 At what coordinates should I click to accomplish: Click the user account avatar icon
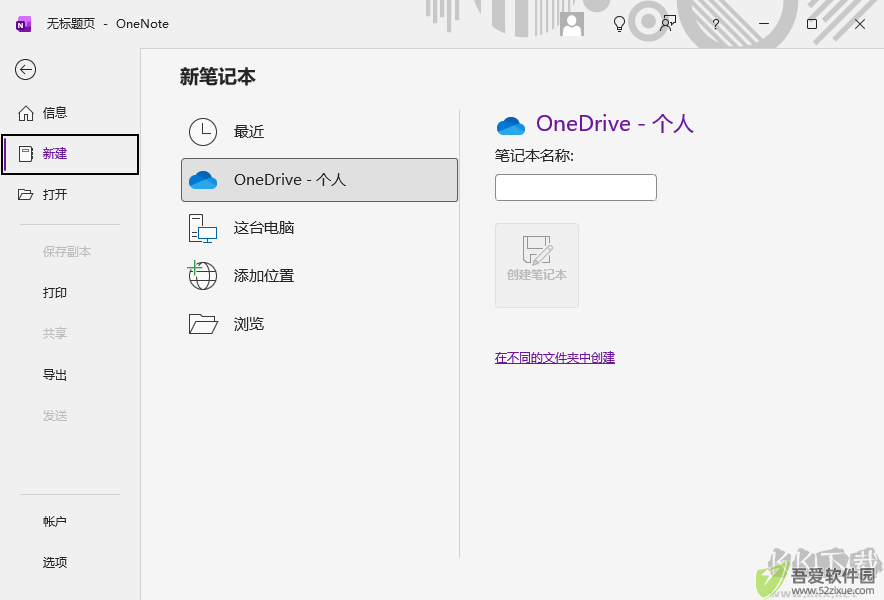click(x=572, y=24)
